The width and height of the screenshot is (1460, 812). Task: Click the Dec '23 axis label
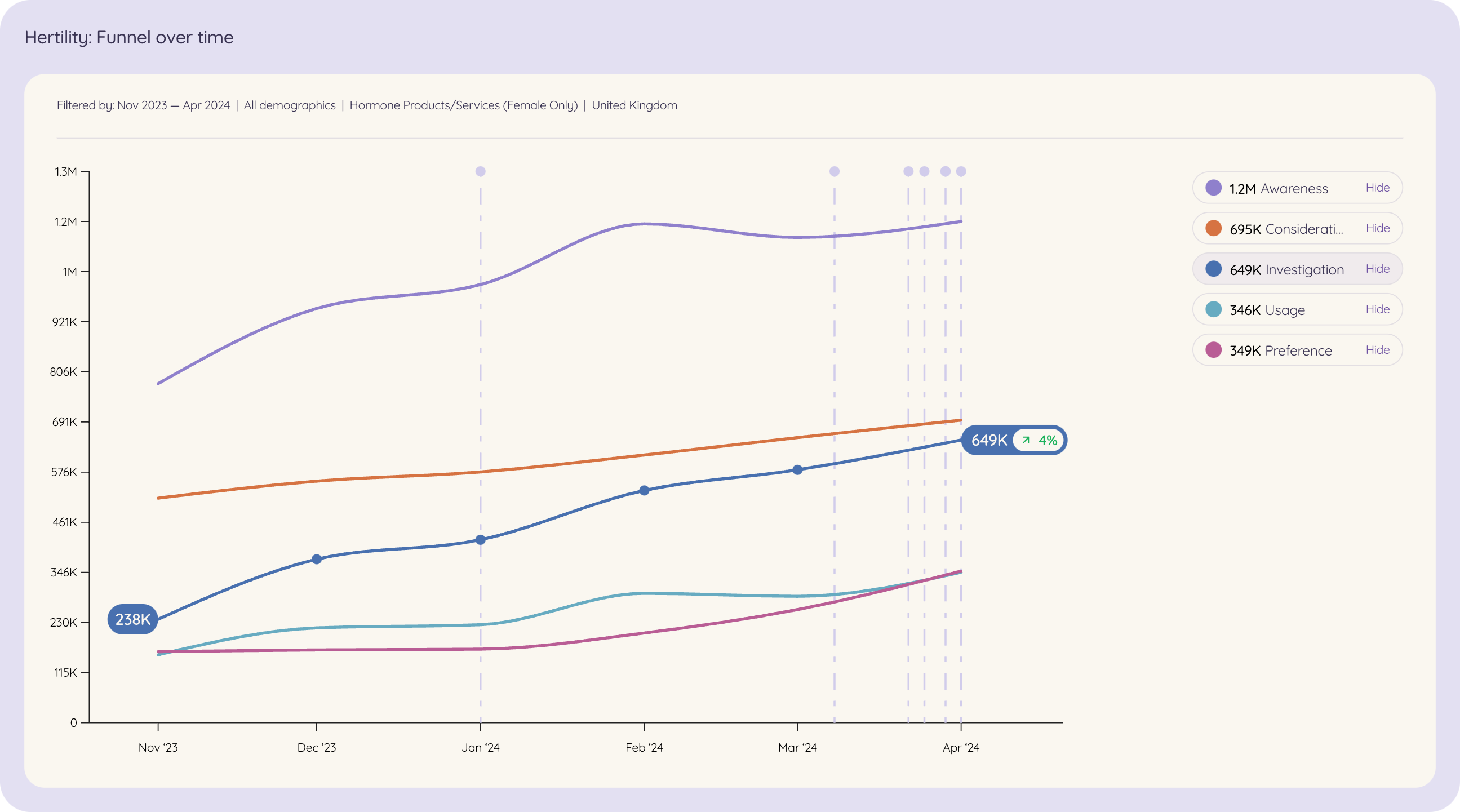[317, 747]
